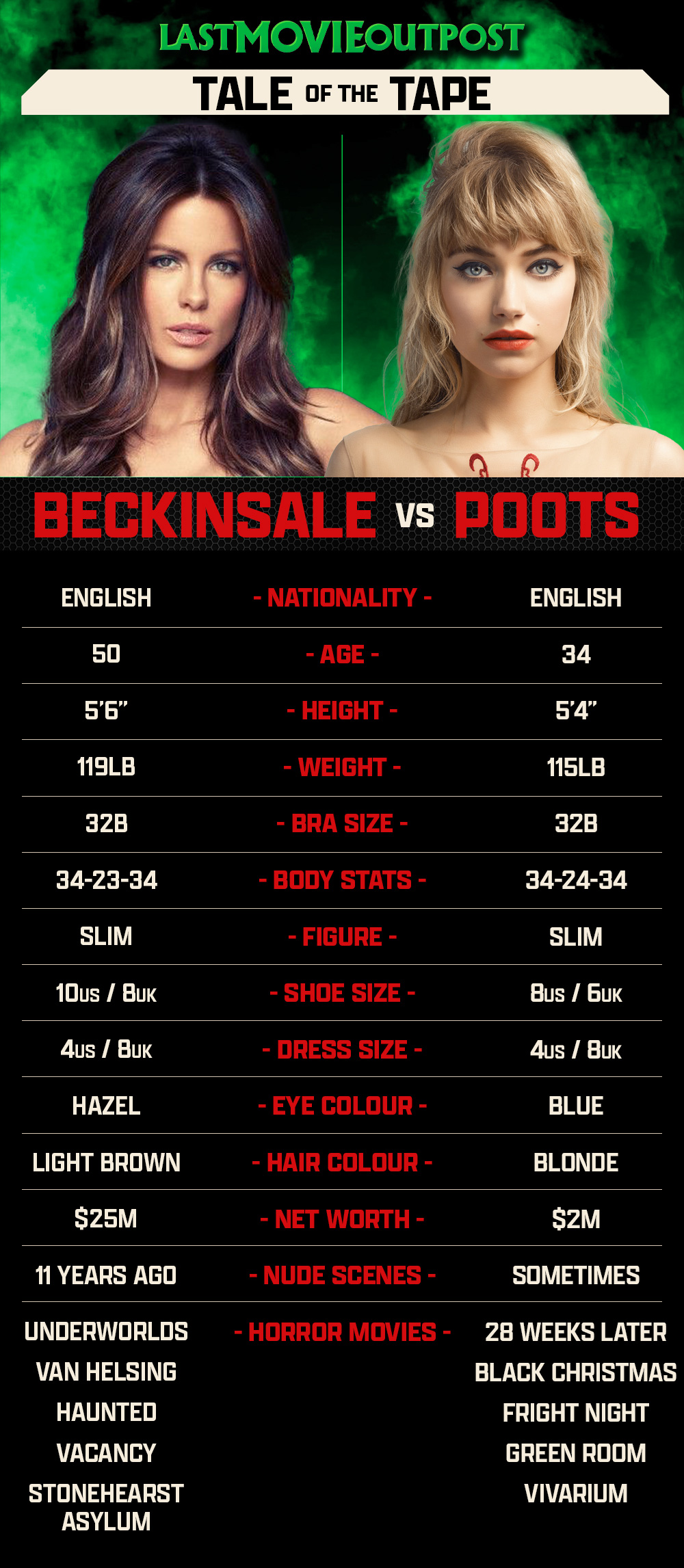Click the POOTS red title text
This screenshot has width=684, height=1568.
[547, 514]
